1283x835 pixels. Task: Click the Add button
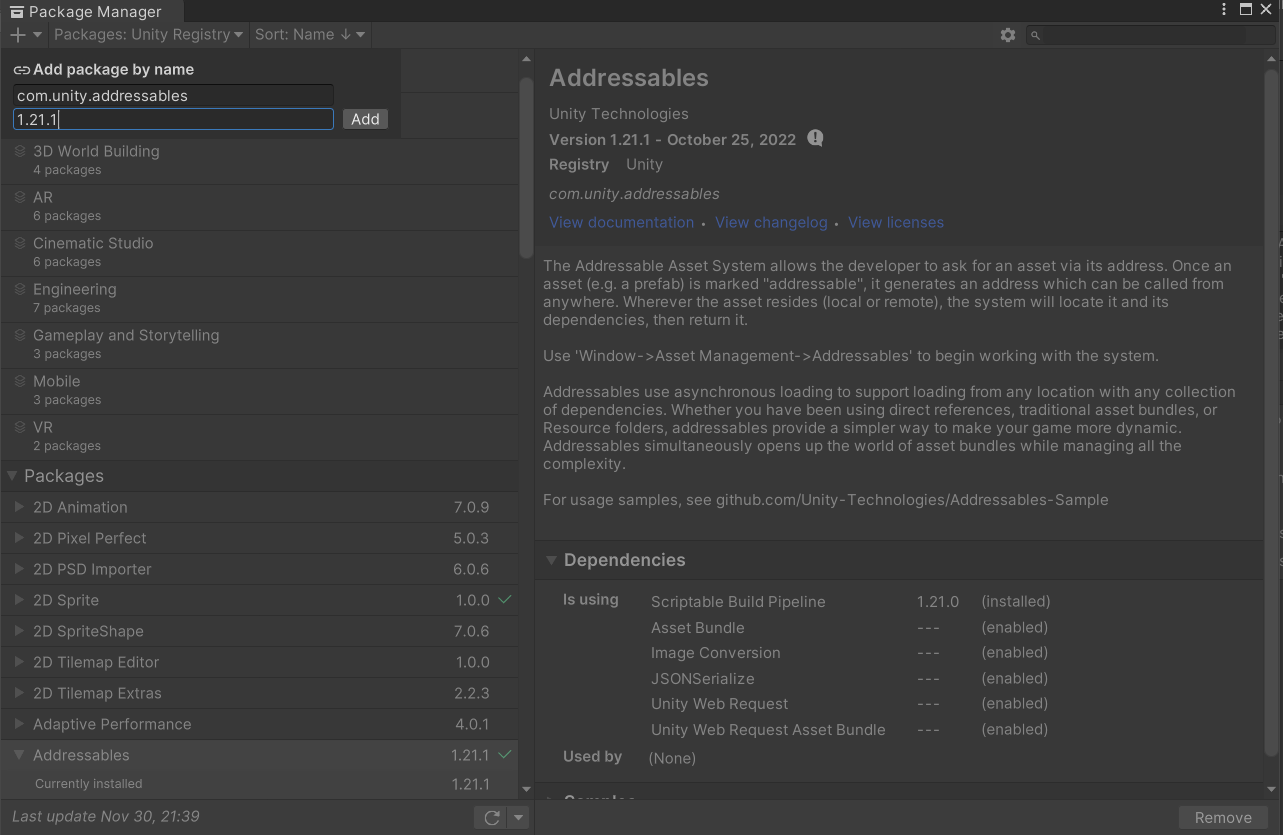(x=365, y=119)
